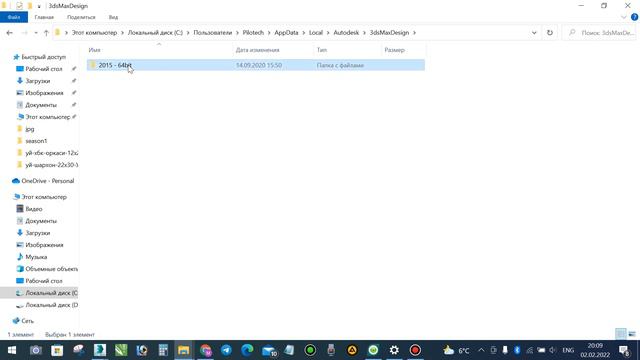Open Microsoft Edge from taskbar
Image resolution: width=640 pixels, height=360 pixels.
point(247,350)
